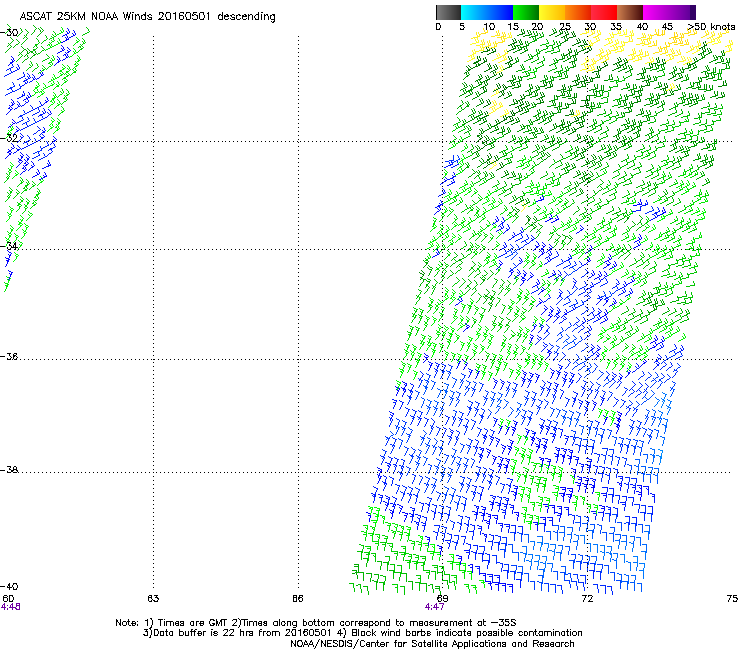Click the green 15-20 knots legend segment
Image resolution: width=740 pixels, height=650 pixels.
coord(526,12)
